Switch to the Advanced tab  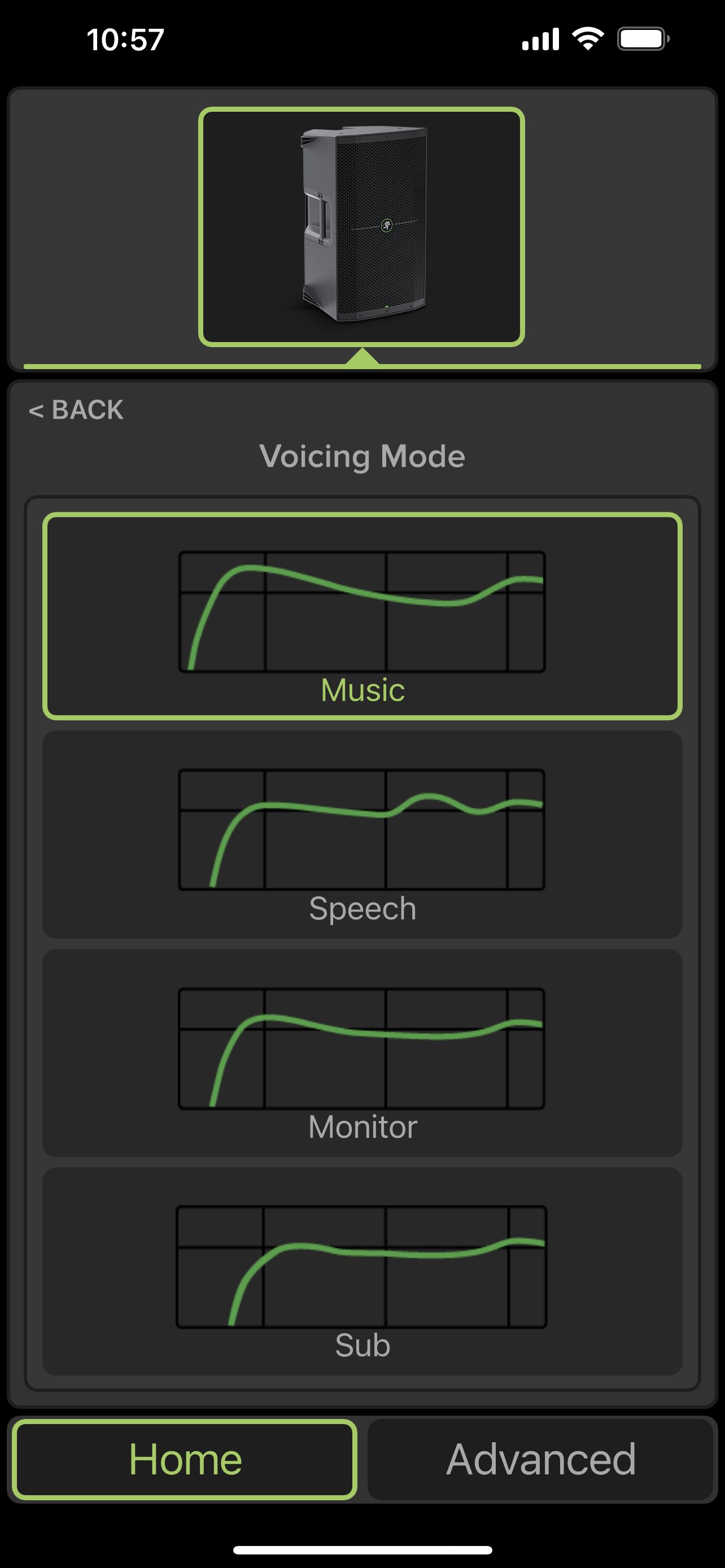coord(540,1459)
